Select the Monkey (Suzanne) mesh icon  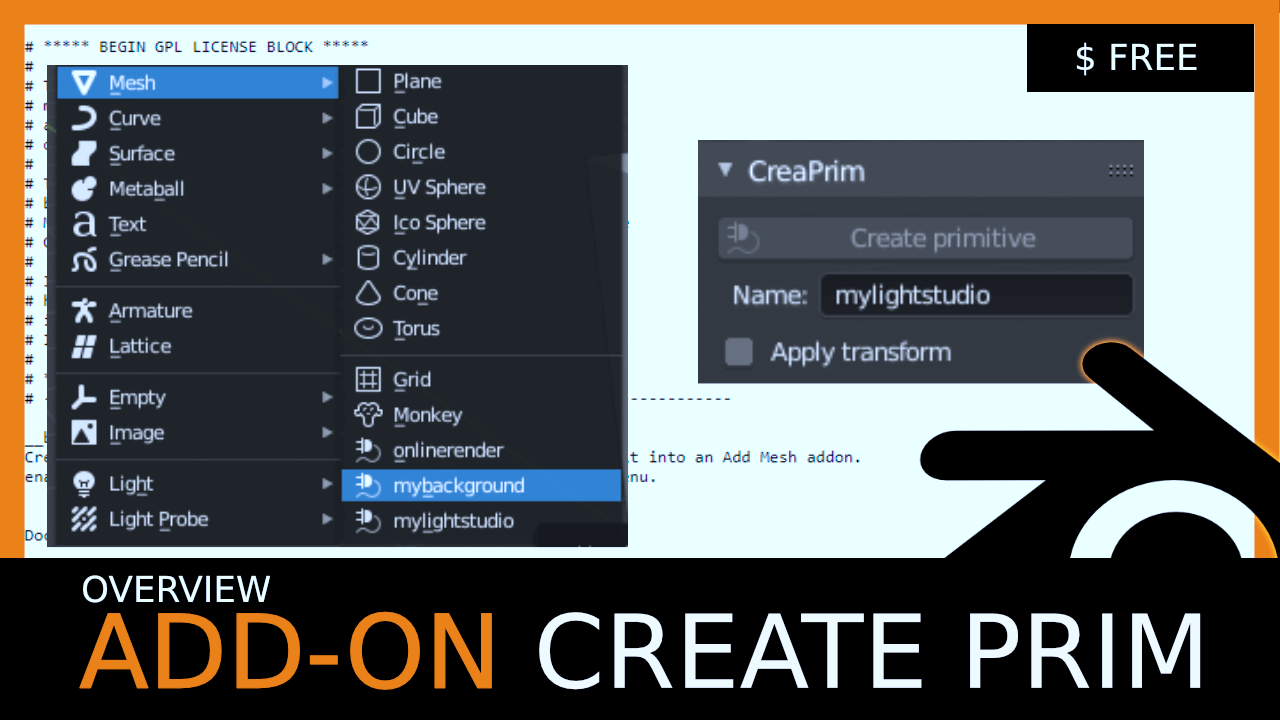point(368,414)
